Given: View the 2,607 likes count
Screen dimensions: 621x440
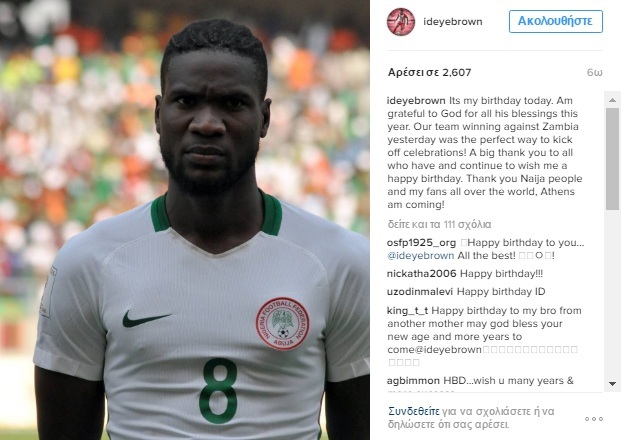Looking at the screenshot, I should 429,72.
